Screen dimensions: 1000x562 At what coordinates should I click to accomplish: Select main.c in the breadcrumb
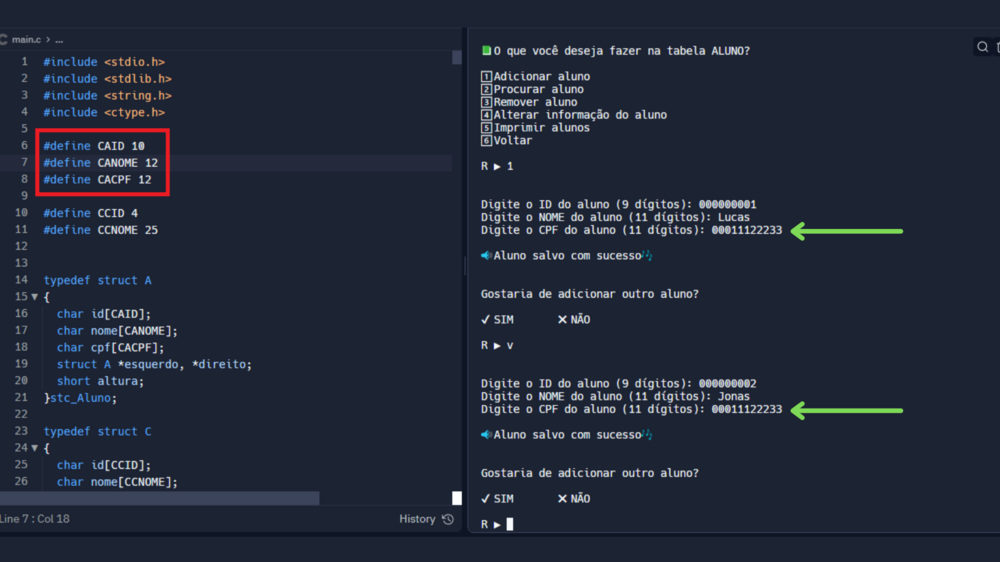click(x=28, y=39)
